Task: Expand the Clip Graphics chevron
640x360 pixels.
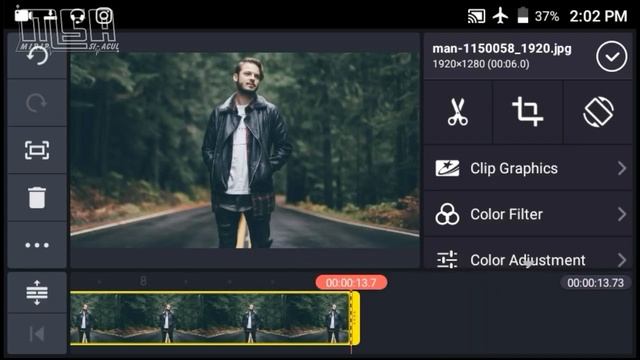Action: (x=622, y=168)
